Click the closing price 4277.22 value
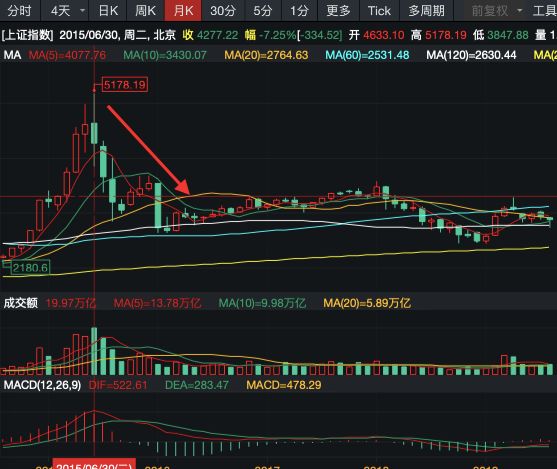557x469 pixels. pyautogui.click(x=217, y=35)
